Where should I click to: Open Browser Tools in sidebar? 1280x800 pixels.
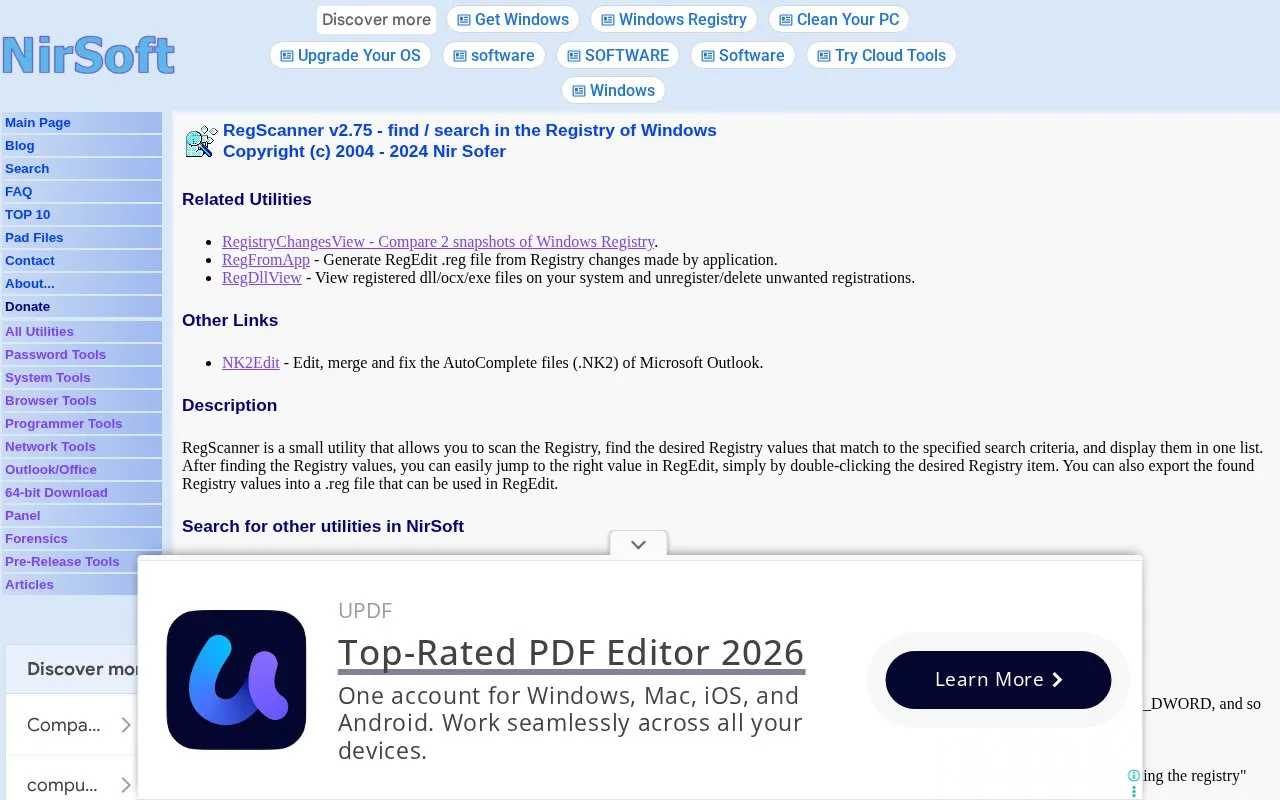pos(82,401)
